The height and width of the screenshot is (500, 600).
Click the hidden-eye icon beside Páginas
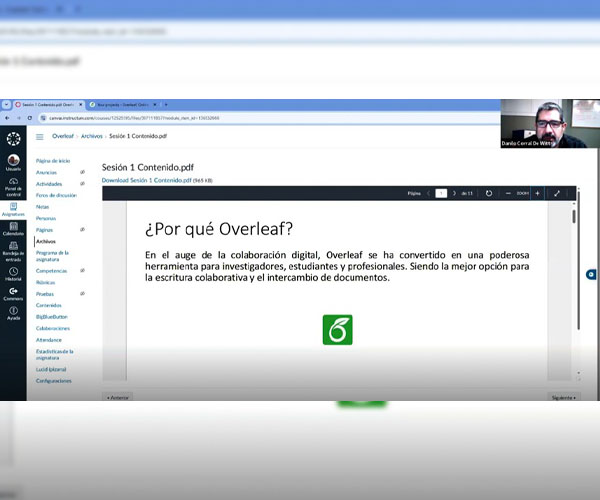[x=82, y=230]
